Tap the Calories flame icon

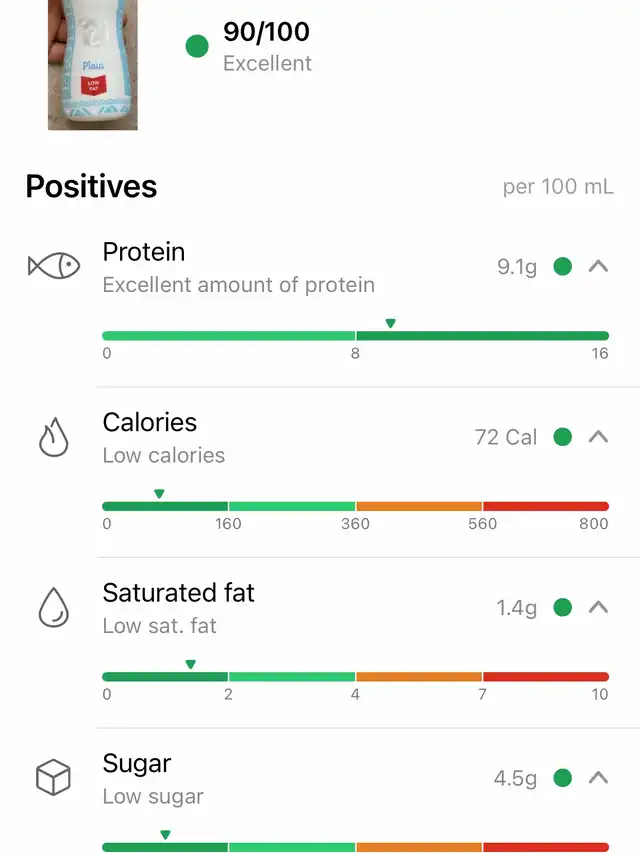tap(53, 438)
